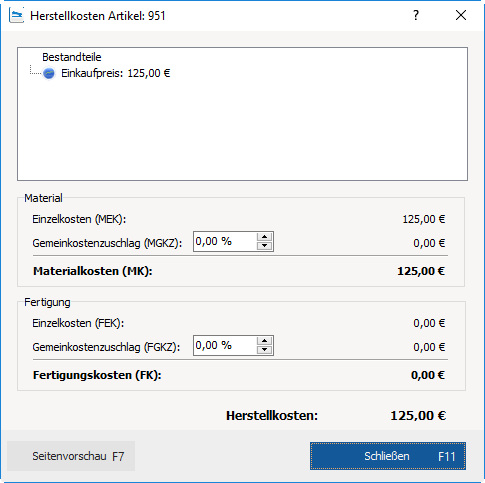
Task: Click the Einzelkosten (FEK) label
Action: point(78,323)
